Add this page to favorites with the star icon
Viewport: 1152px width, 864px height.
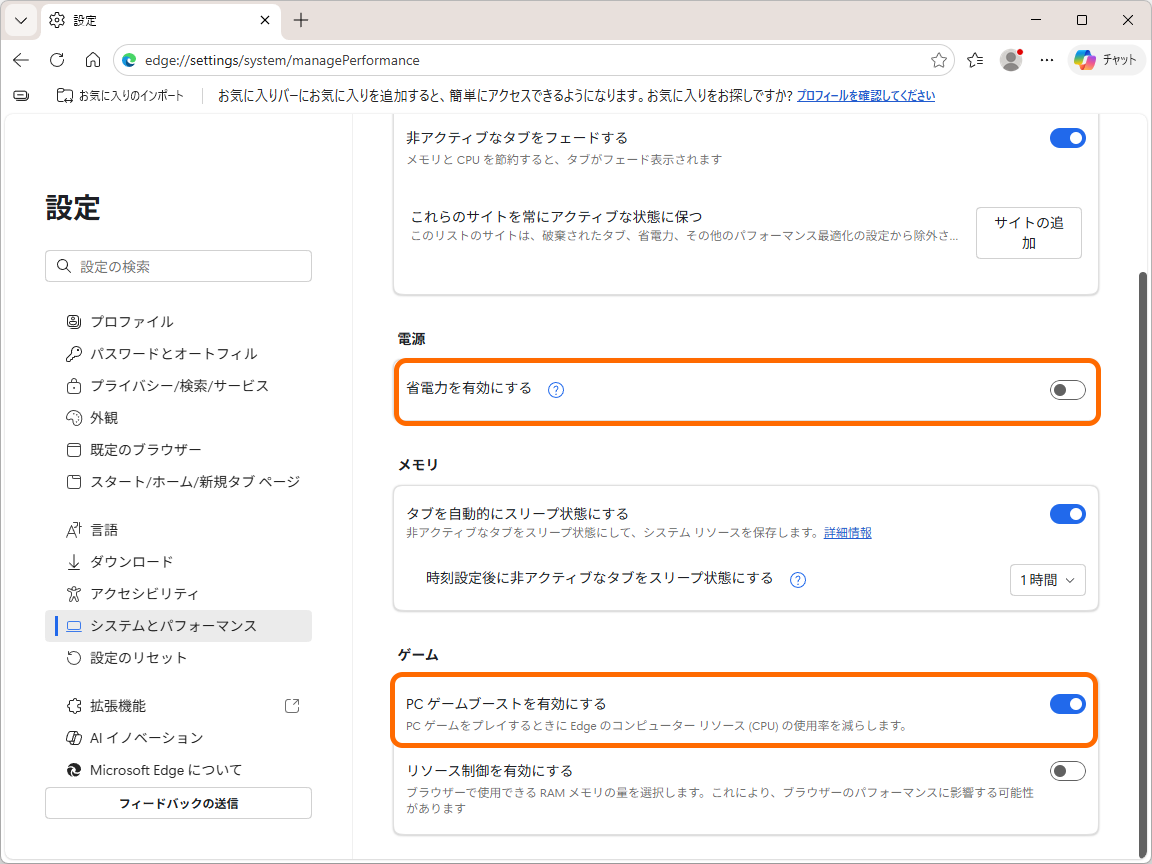click(x=938, y=60)
